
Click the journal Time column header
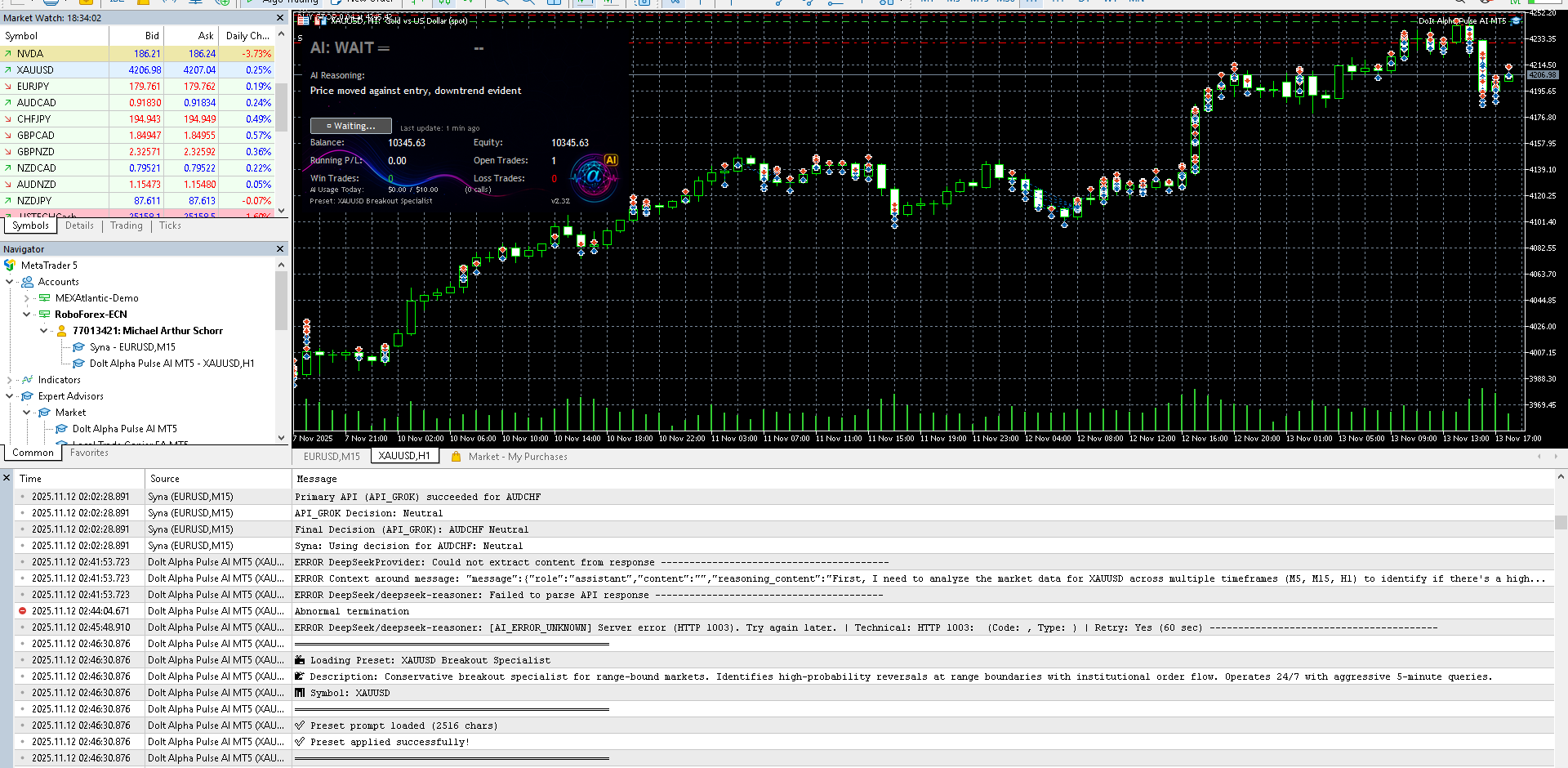79,479
